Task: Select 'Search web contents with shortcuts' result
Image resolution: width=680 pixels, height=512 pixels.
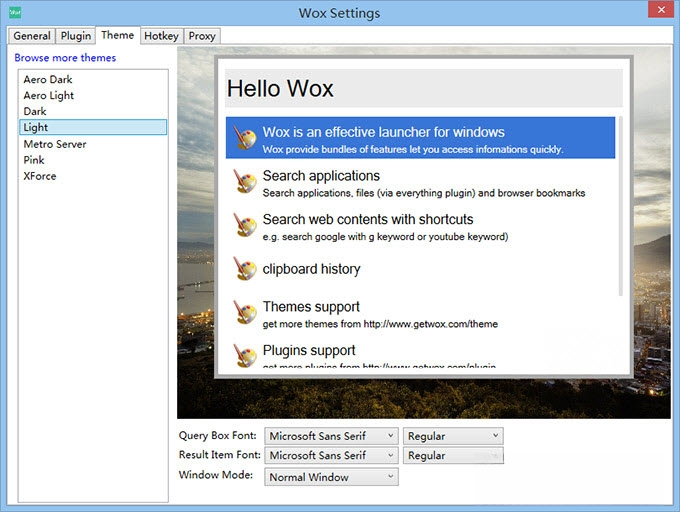Action: point(420,225)
